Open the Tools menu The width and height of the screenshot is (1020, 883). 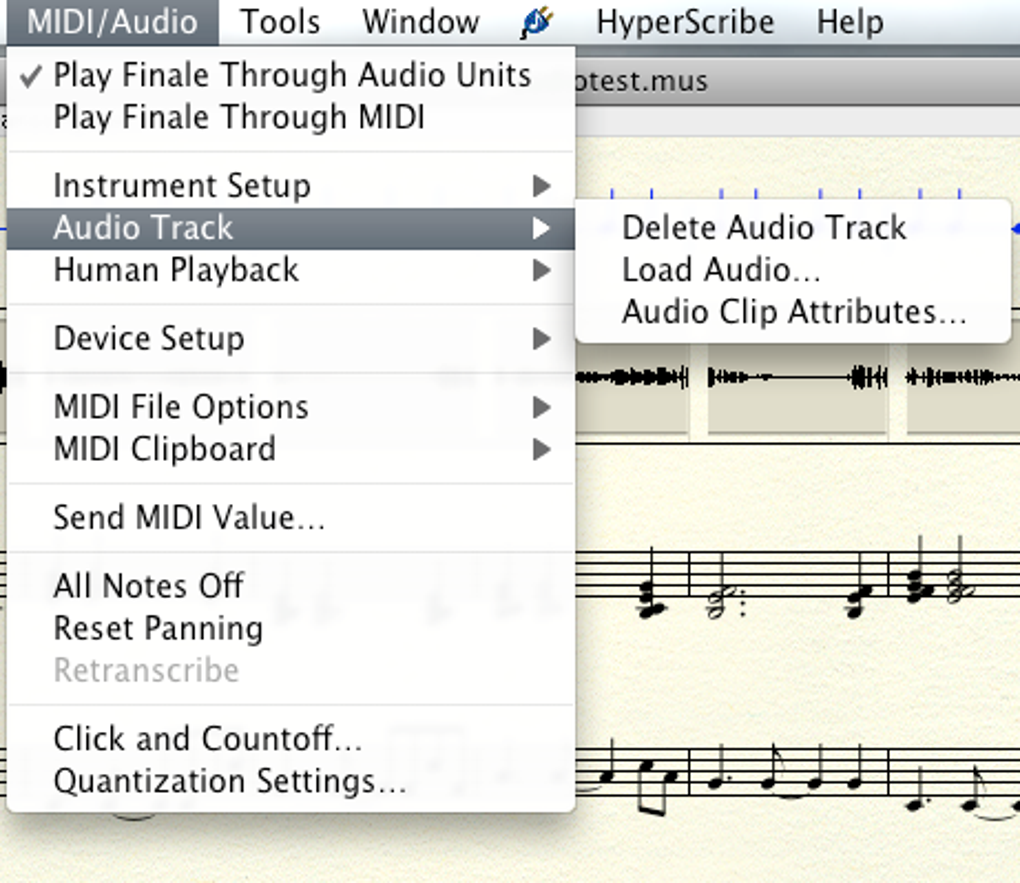280,22
